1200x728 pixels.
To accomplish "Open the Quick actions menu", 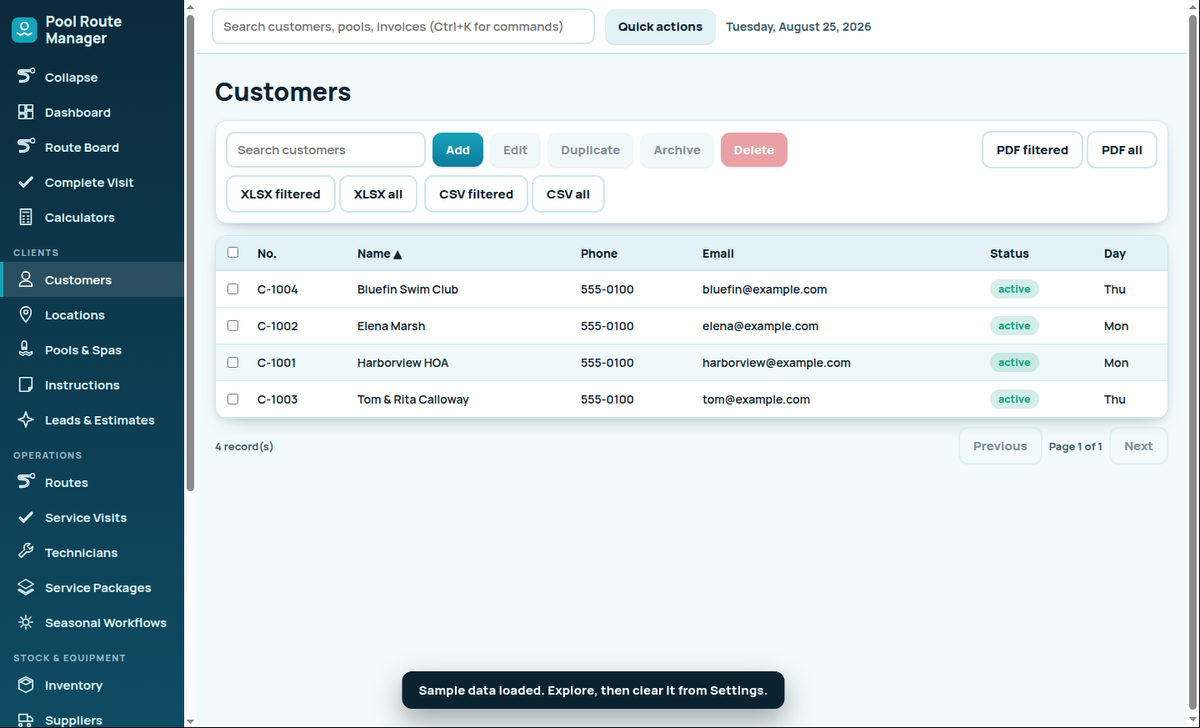I will pyautogui.click(x=660, y=27).
